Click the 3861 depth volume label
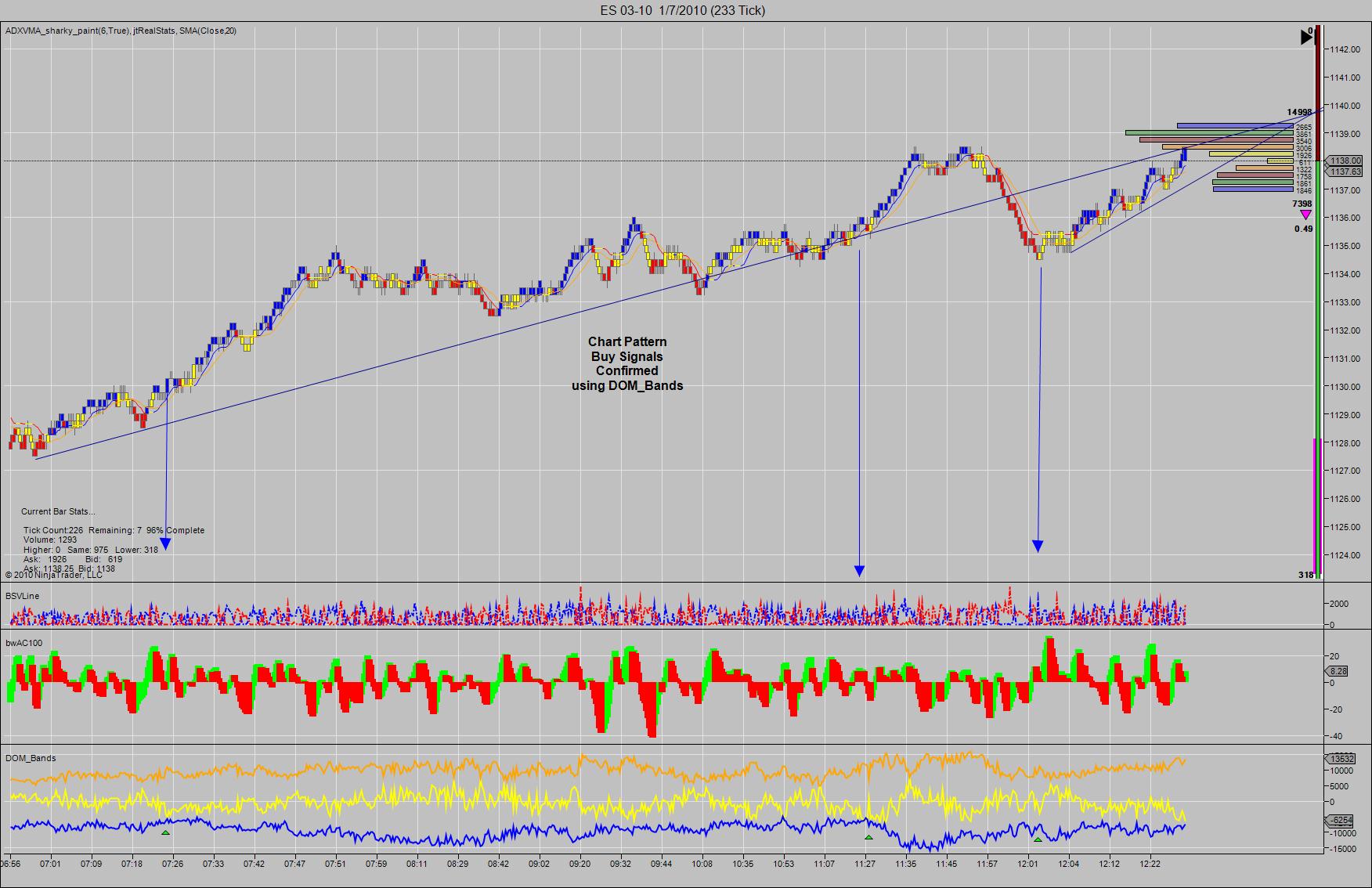The width and height of the screenshot is (1372, 888). (1304, 135)
